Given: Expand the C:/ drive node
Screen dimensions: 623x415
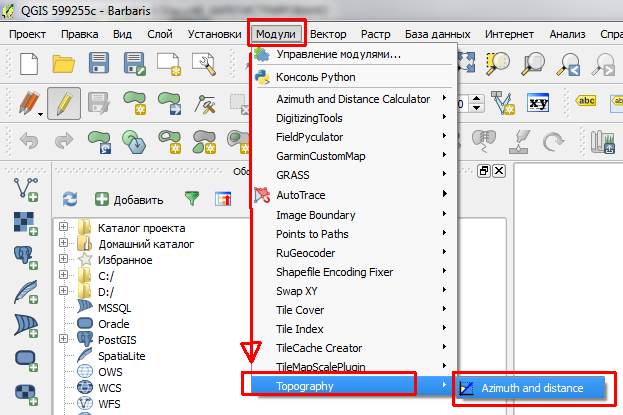Looking at the screenshot, I should click(63, 275).
